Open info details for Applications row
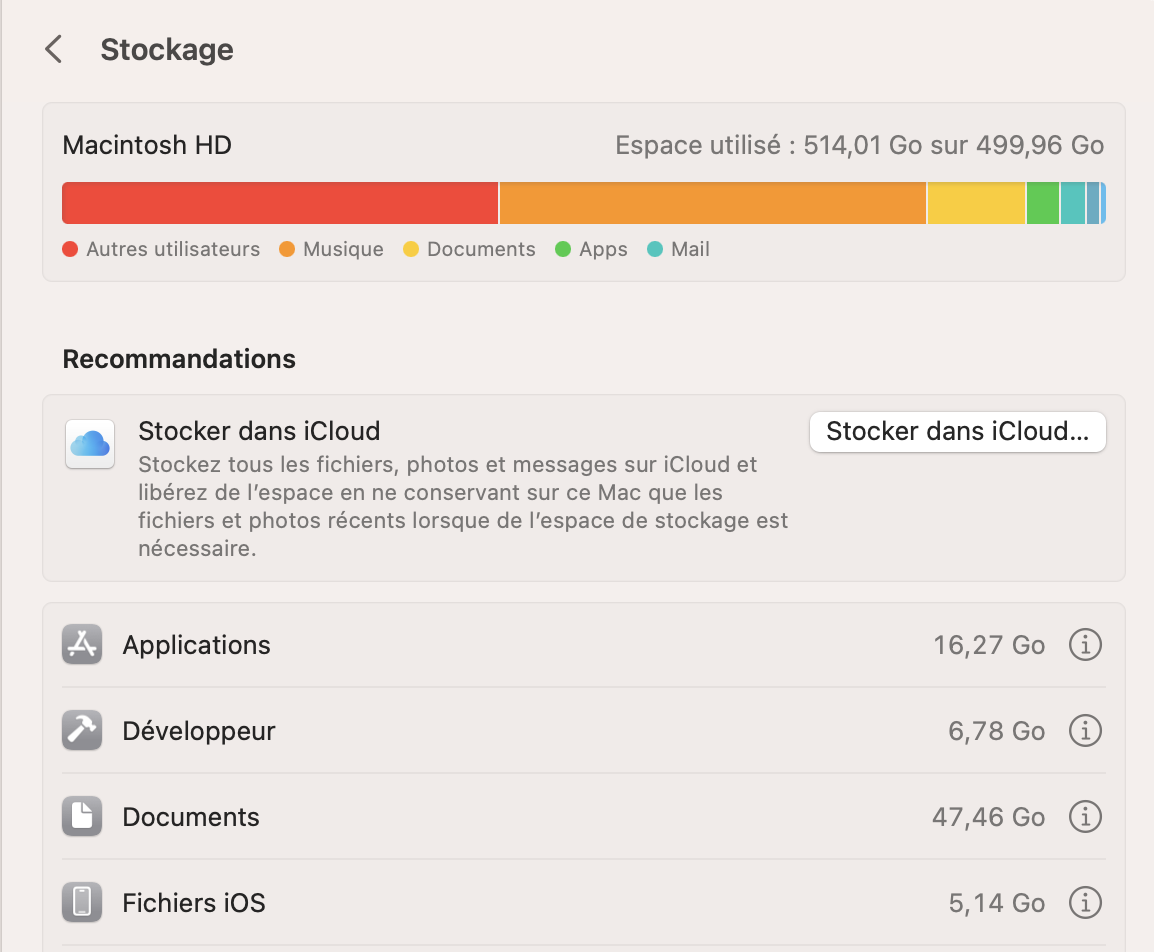This screenshot has width=1154, height=952. coord(1085,645)
